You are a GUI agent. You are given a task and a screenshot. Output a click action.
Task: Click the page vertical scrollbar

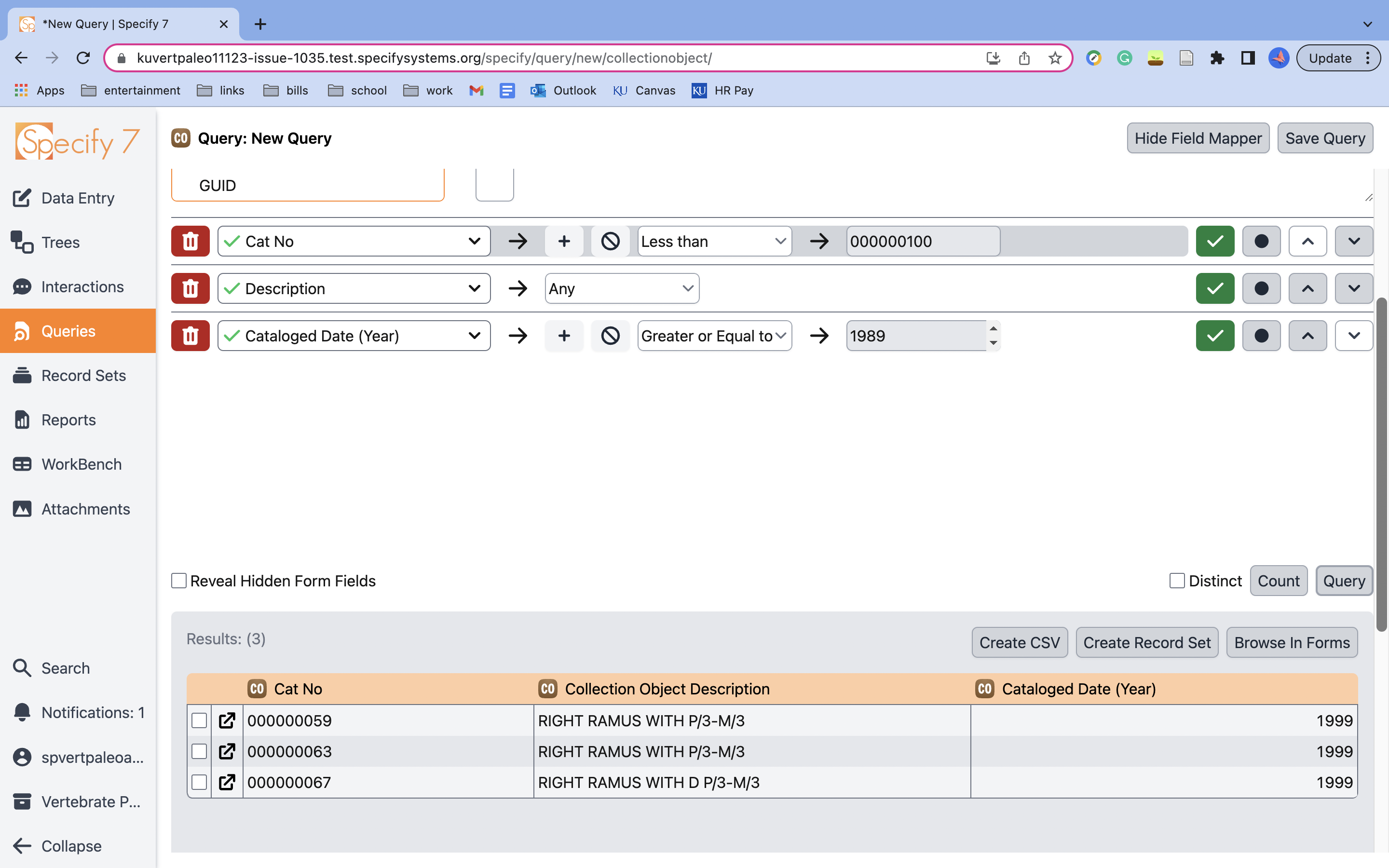point(1382,464)
